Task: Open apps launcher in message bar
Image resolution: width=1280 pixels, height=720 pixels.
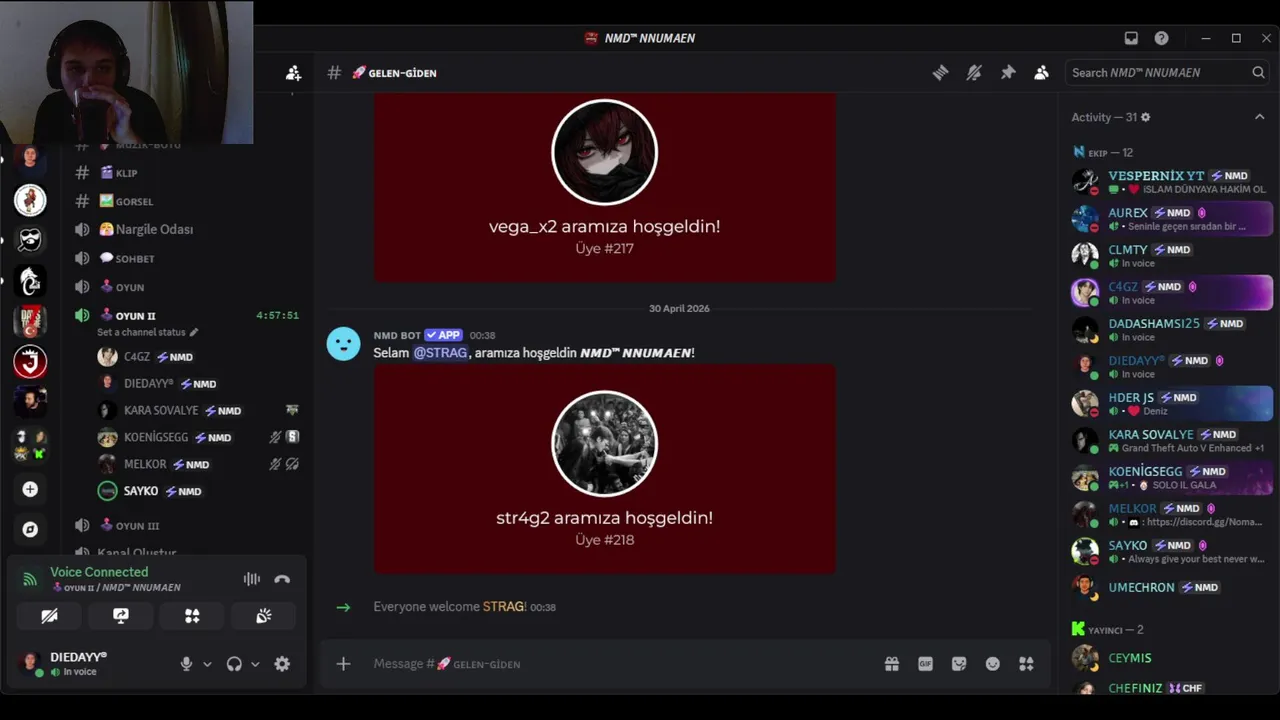Action: (1026, 664)
